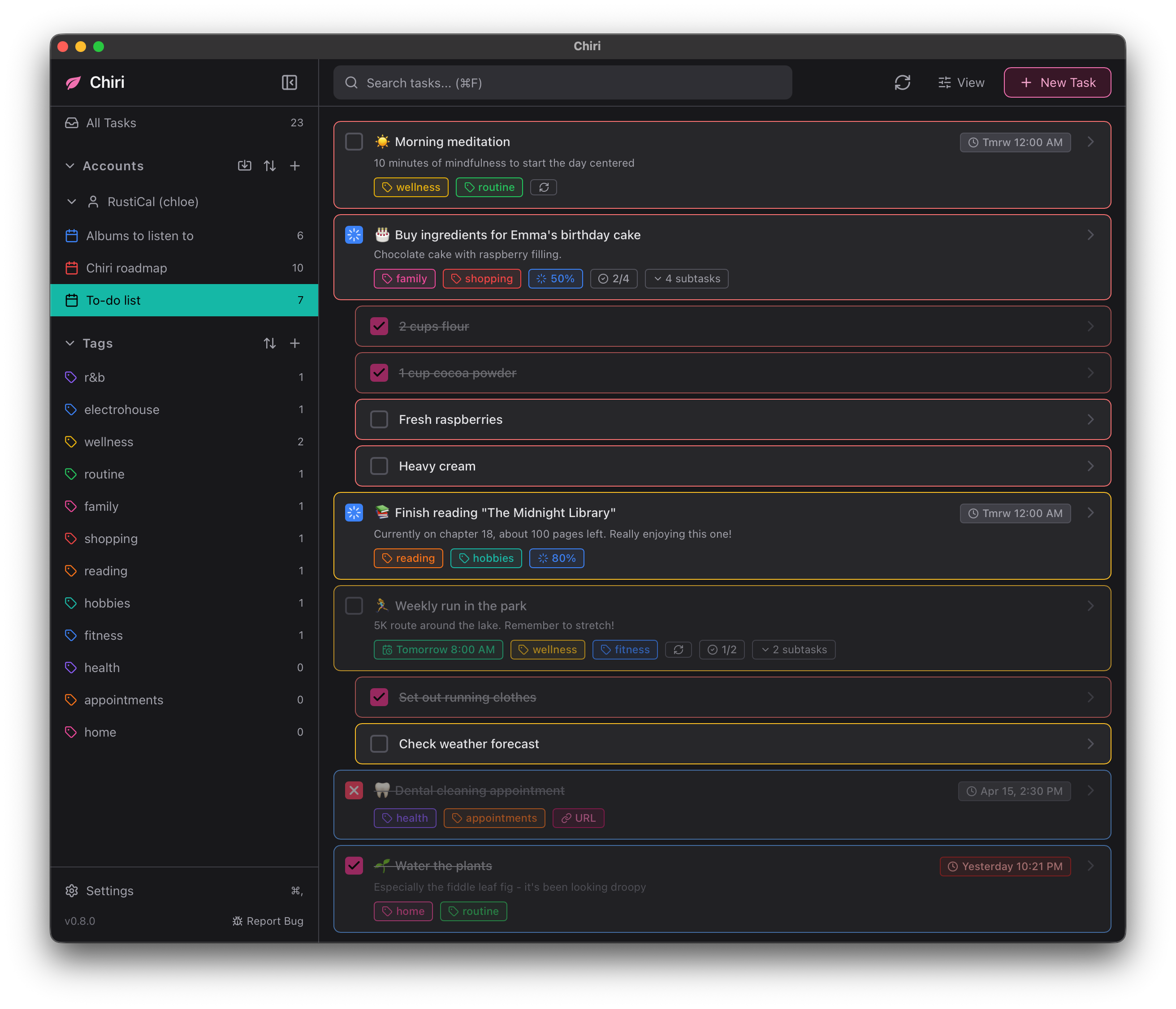
Task: Collapse the Tags section chevron
Action: [70, 343]
